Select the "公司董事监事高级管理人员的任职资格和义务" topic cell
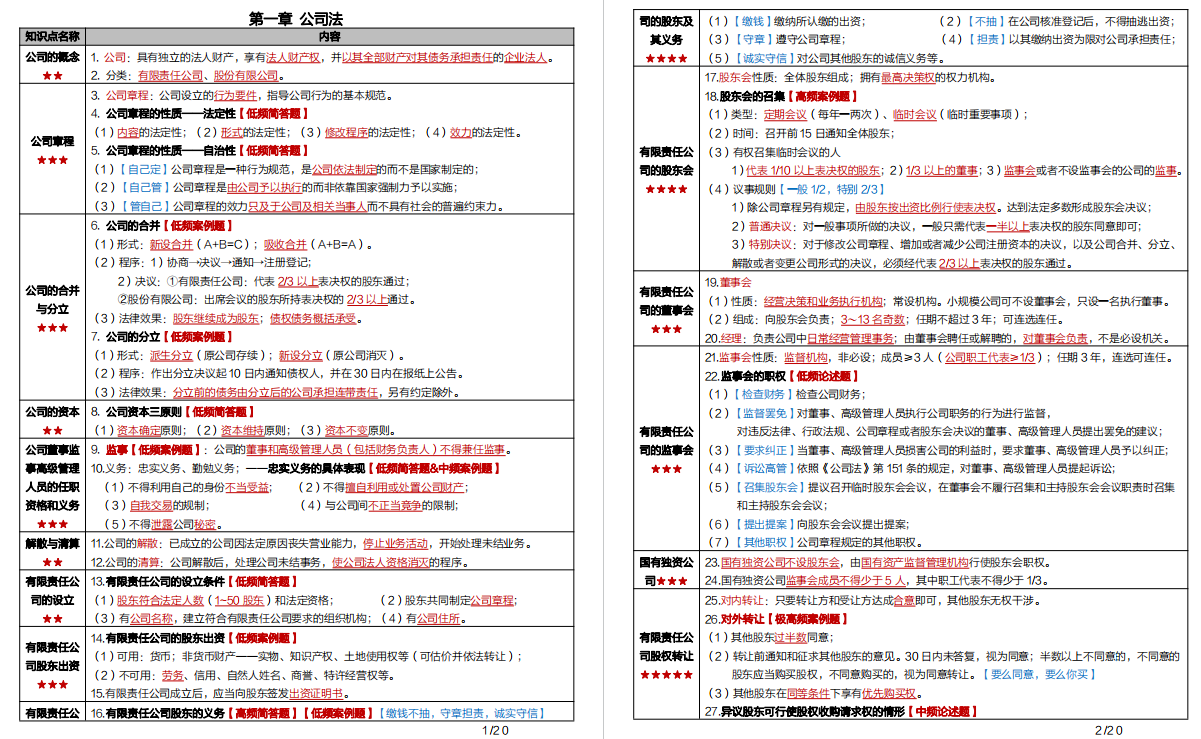 [53, 485]
